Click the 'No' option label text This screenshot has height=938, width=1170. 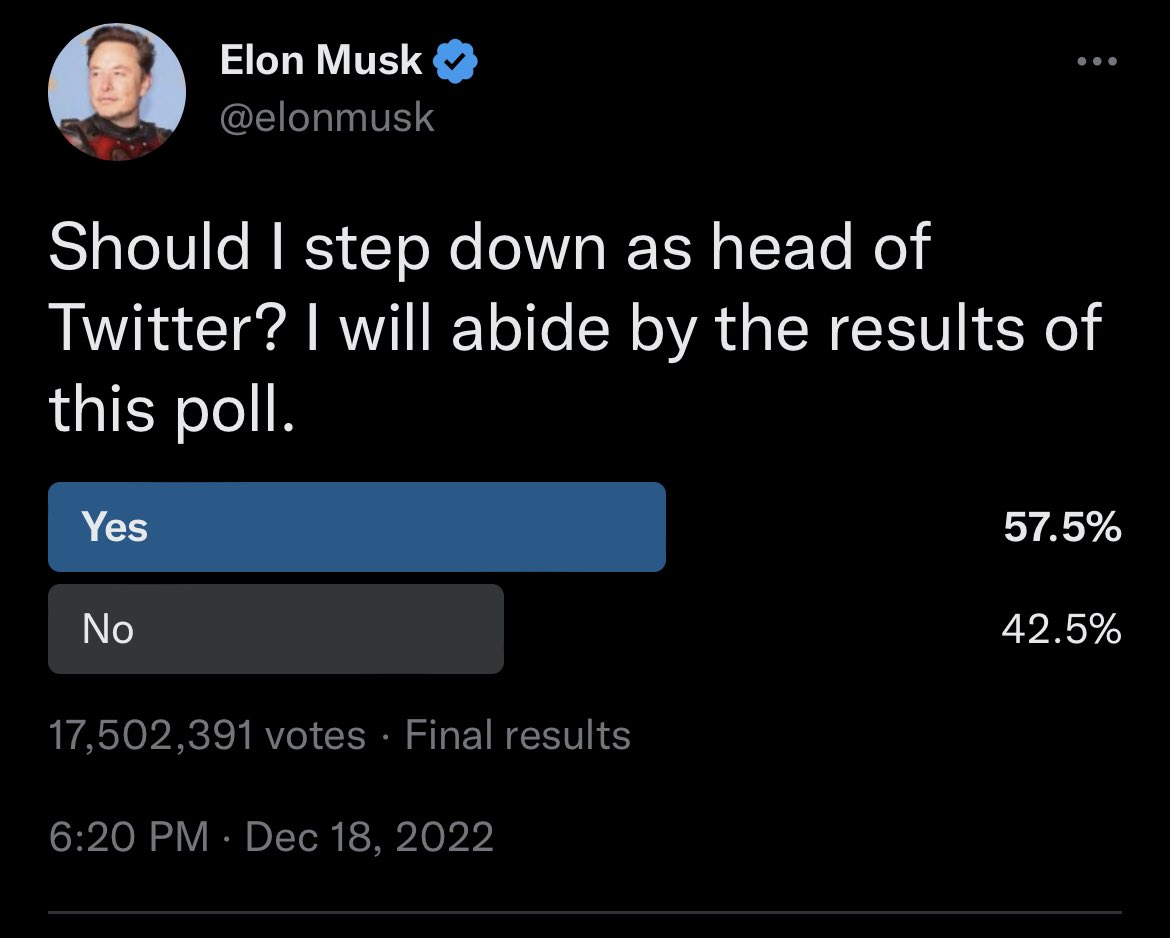pos(108,629)
